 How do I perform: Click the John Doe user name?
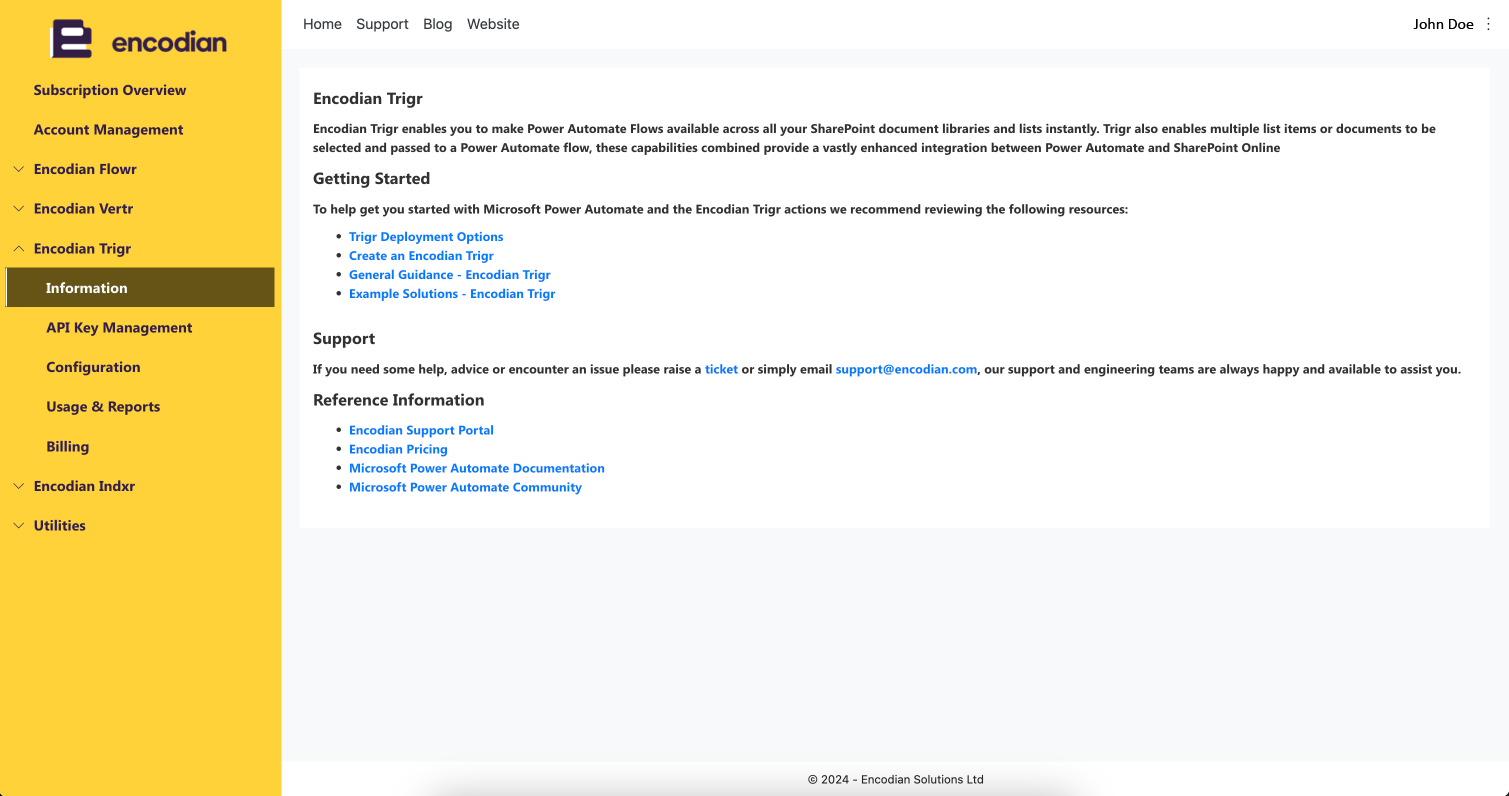point(1443,24)
